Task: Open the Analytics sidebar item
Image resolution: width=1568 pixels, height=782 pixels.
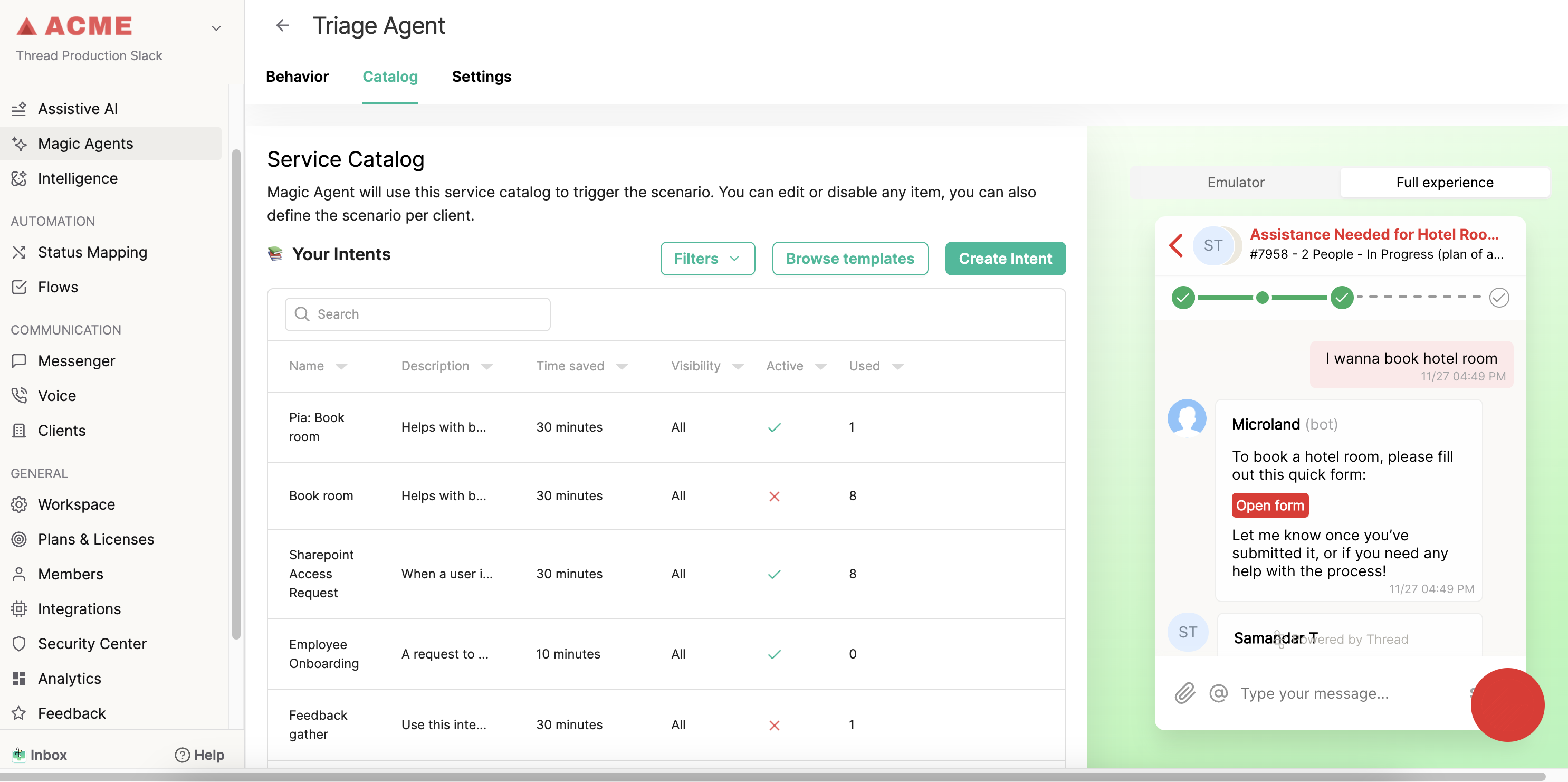Action: coord(70,678)
